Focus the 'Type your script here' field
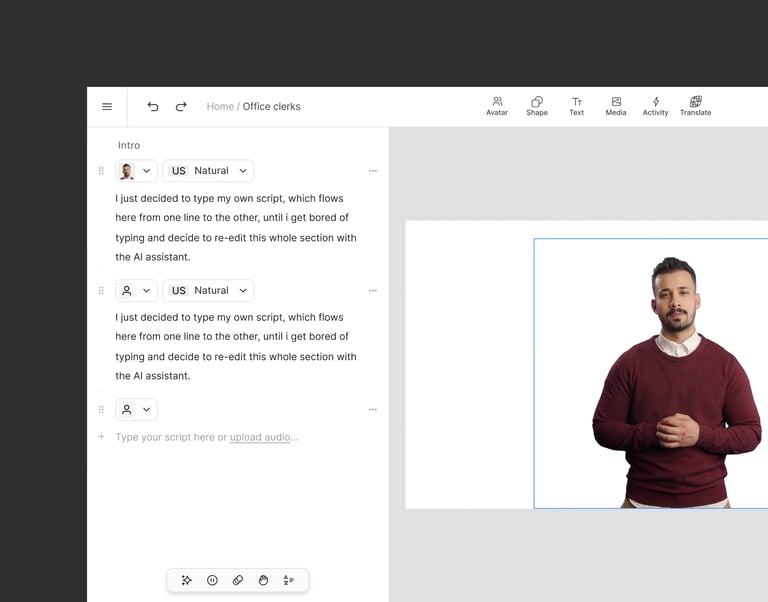The height and width of the screenshot is (602, 768). tap(207, 437)
